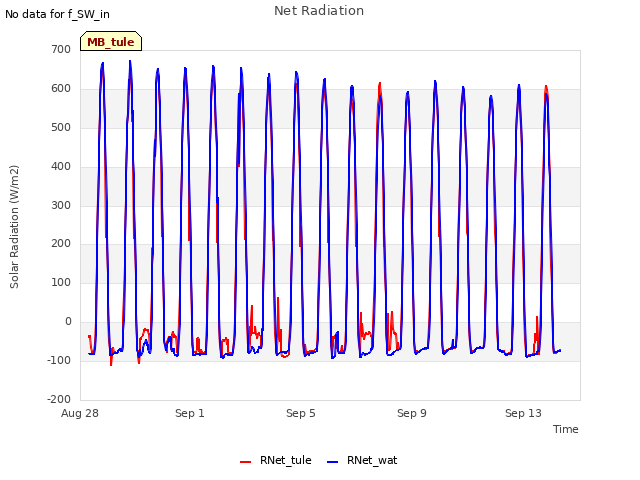This screenshot has width=640, height=480.
Task: Click the -200 y-axis tick label
Action: [x=59, y=399]
